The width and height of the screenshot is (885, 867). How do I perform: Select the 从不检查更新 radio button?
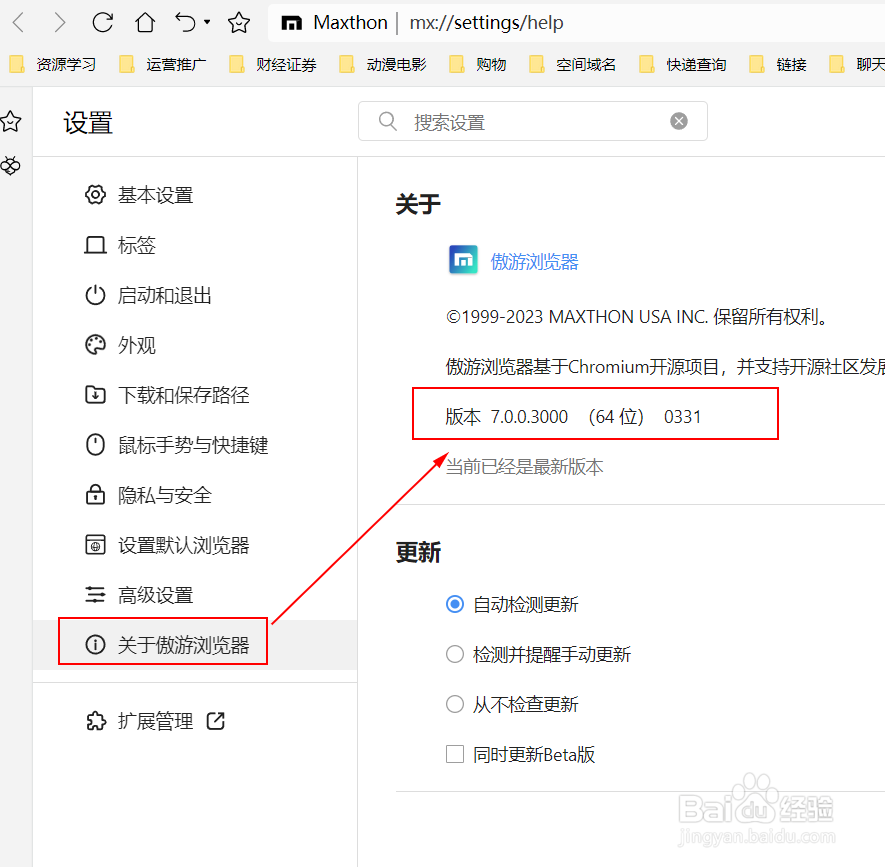[455, 704]
